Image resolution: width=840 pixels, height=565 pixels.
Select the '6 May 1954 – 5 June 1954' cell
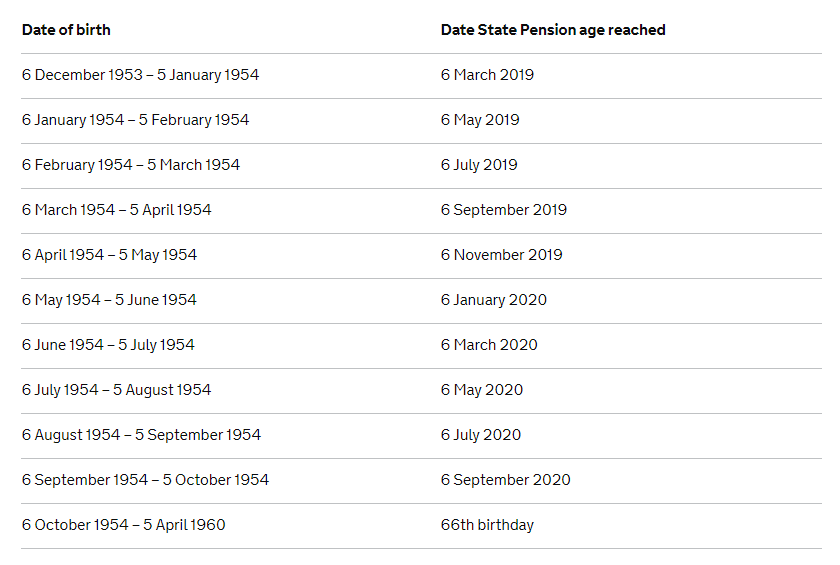click(x=109, y=300)
